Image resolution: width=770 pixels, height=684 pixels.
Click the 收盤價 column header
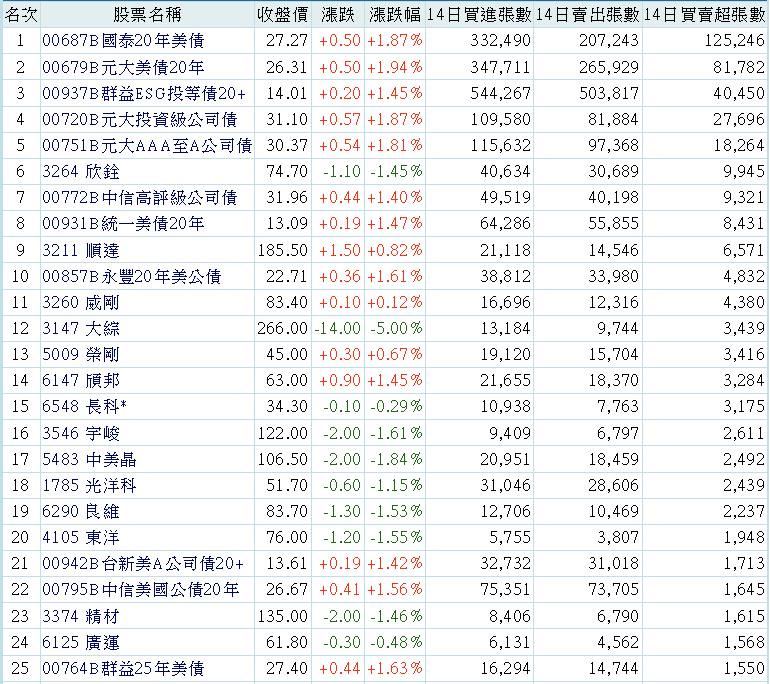coord(283,15)
